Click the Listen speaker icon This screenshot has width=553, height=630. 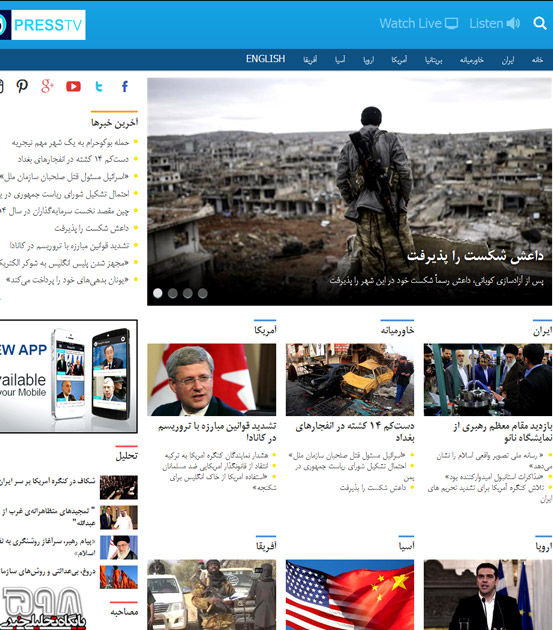(513, 23)
